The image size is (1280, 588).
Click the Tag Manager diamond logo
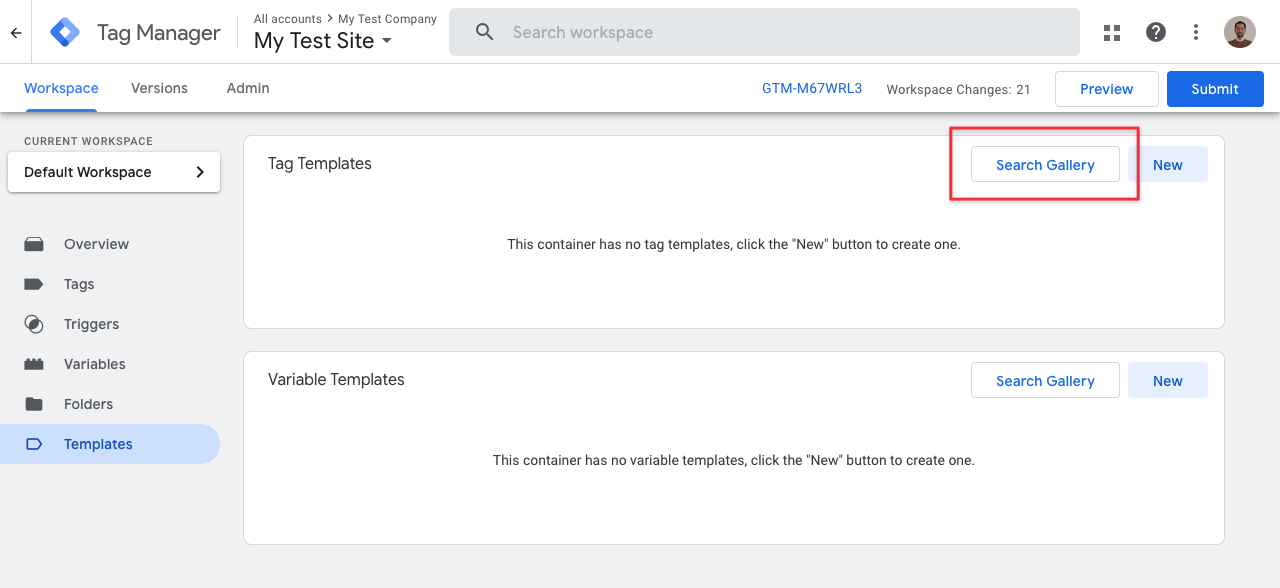(64, 32)
